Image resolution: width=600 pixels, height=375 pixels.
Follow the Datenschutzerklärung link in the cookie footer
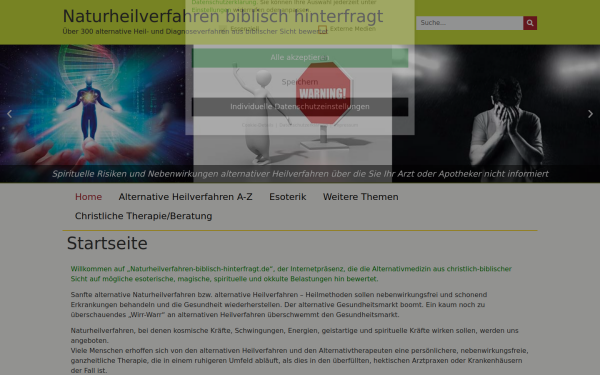click(x=302, y=125)
